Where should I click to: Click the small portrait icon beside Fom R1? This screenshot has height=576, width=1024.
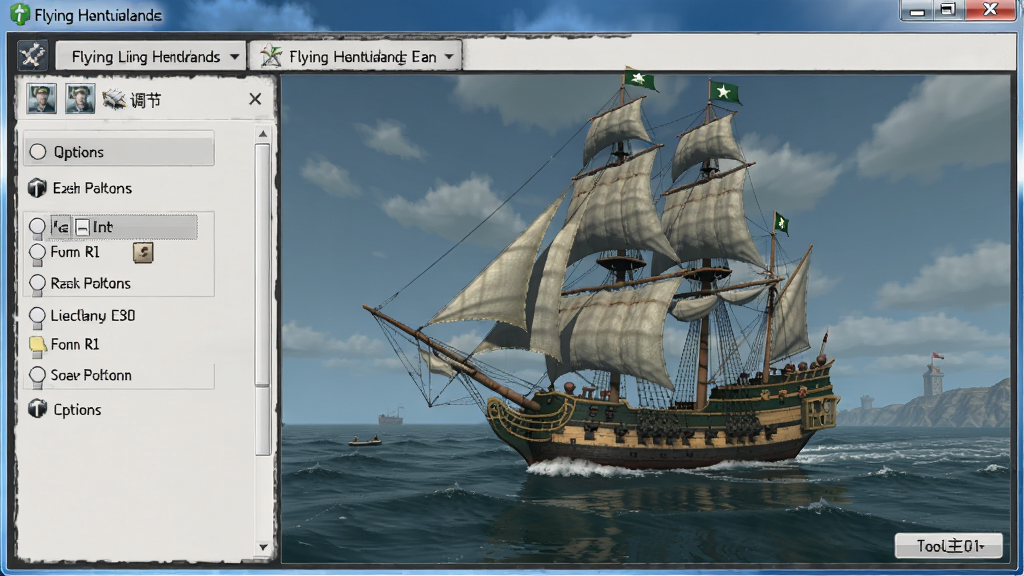click(143, 253)
